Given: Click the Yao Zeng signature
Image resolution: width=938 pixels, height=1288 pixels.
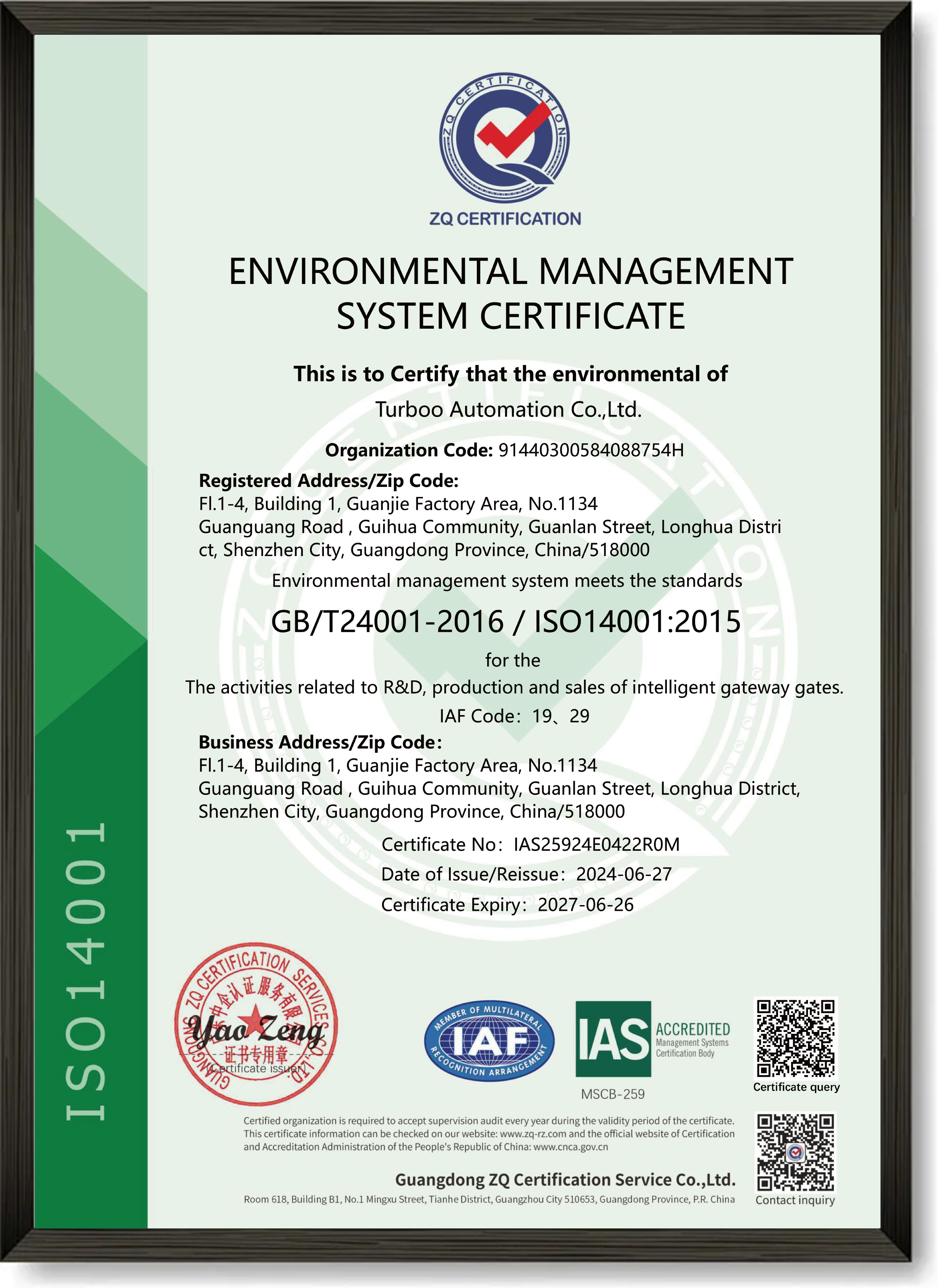Looking at the screenshot, I should 256,1031.
